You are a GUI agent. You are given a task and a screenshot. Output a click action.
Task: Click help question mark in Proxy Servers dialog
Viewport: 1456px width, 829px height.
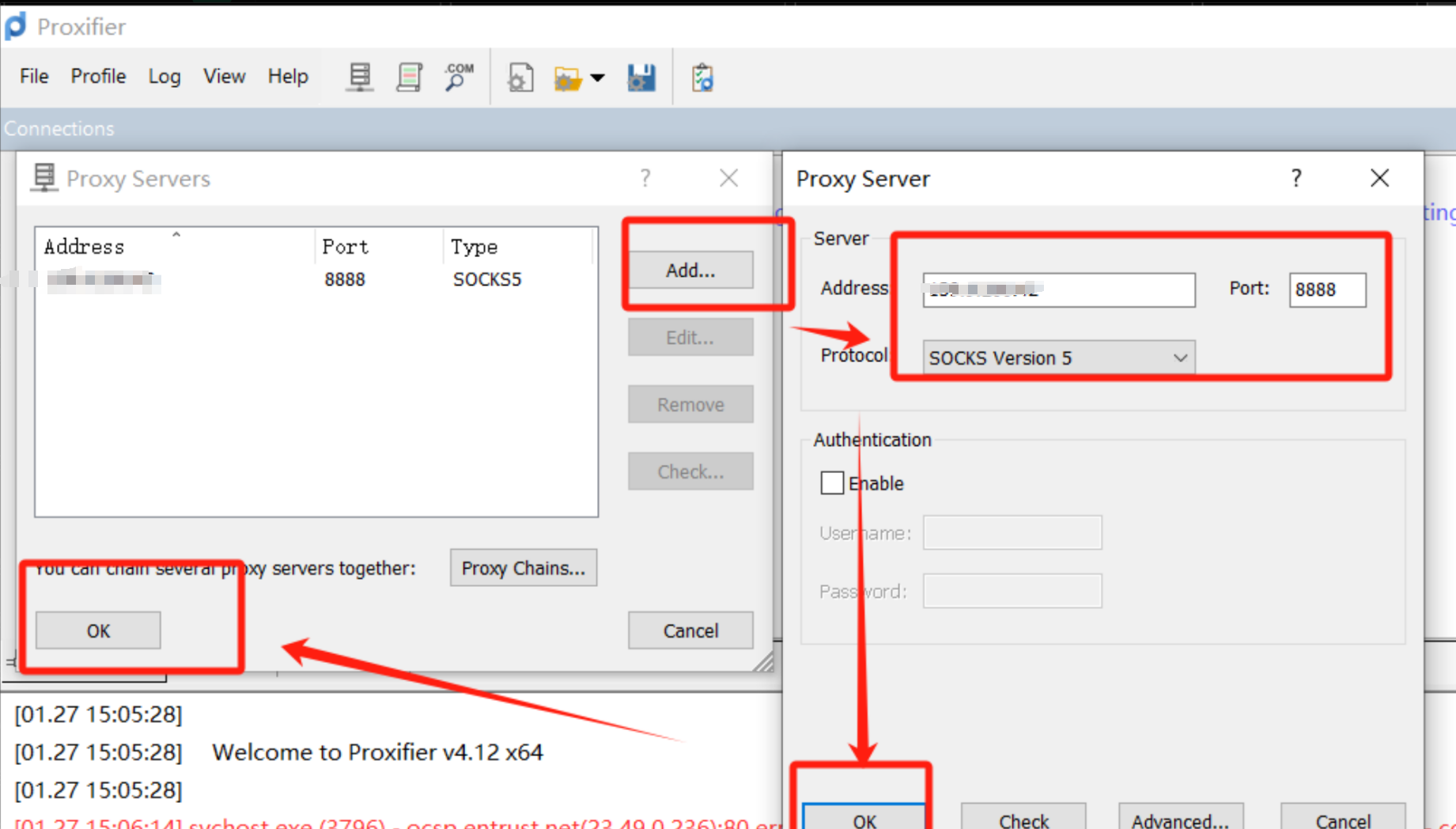[646, 178]
